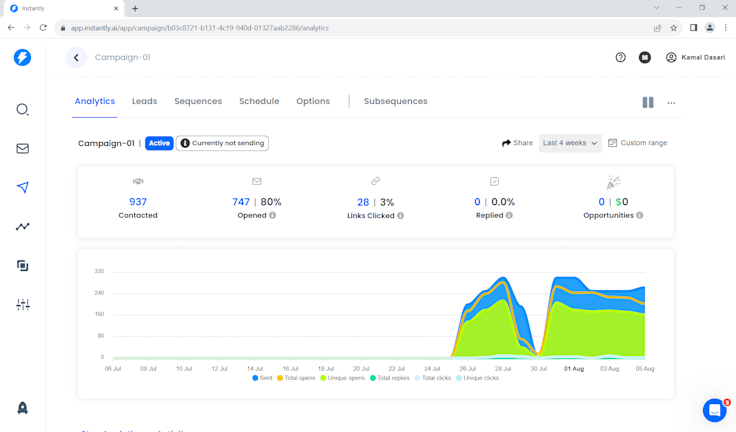
Task: Open settings sliders sidebar icon
Action: click(23, 304)
